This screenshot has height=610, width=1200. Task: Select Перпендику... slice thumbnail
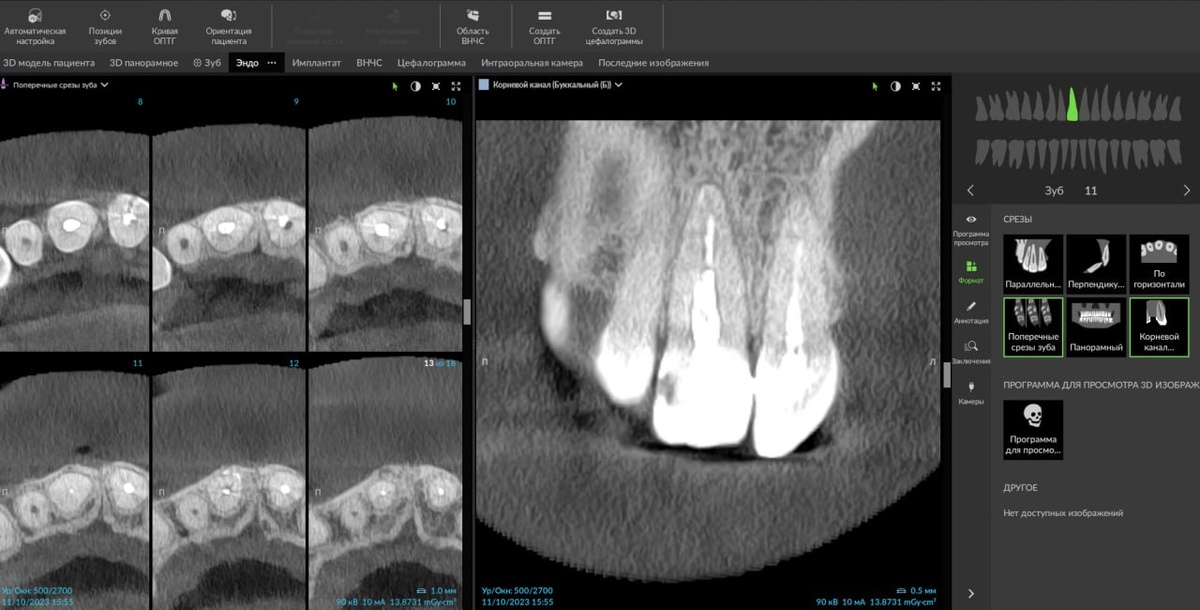tap(1096, 264)
